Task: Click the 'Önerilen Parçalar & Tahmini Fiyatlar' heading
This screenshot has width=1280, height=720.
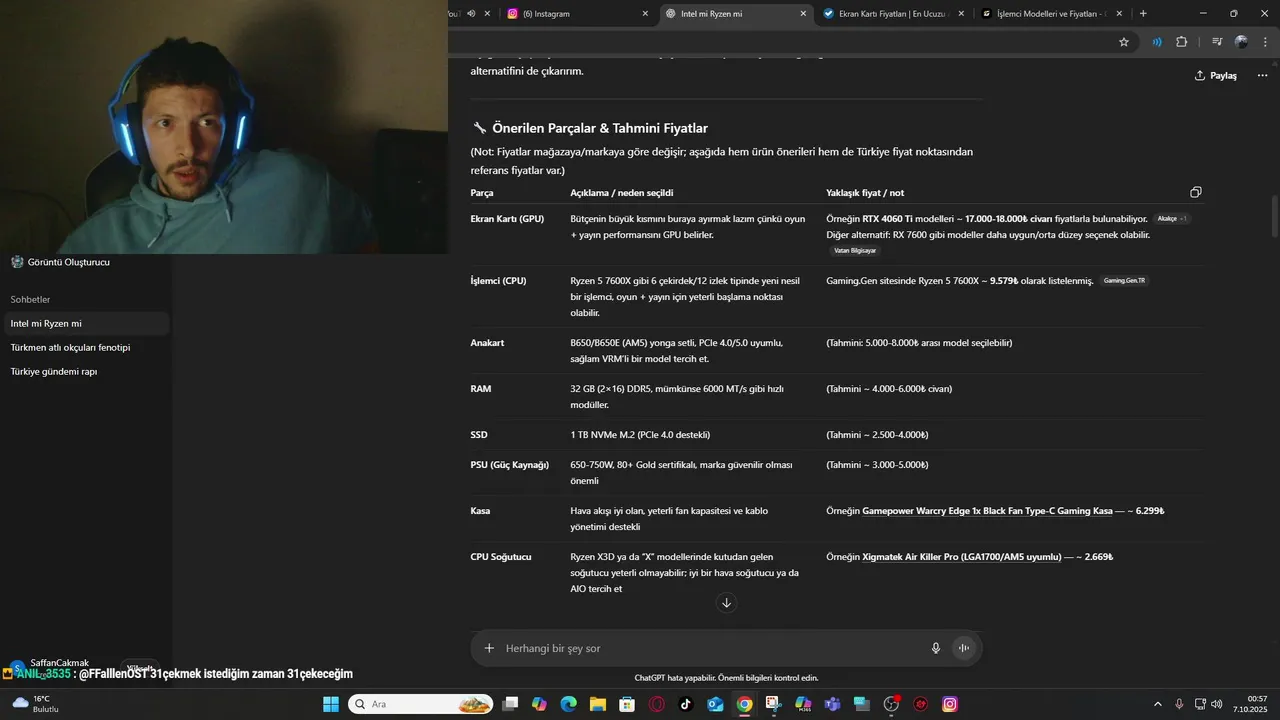Action: point(600,128)
